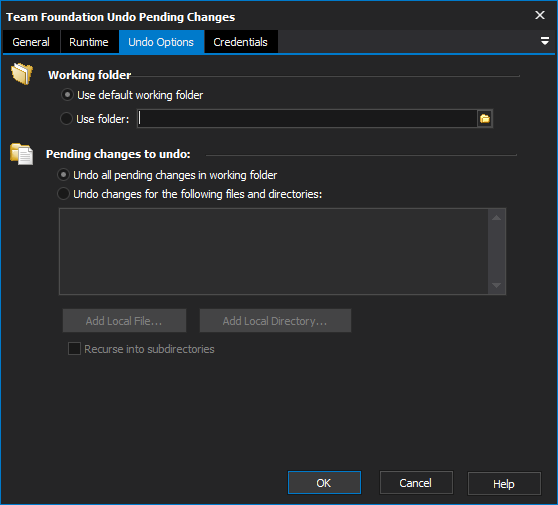Image resolution: width=558 pixels, height=505 pixels.
Task: Open the folder browse icon beside Use folder
Action: click(485, 119)
